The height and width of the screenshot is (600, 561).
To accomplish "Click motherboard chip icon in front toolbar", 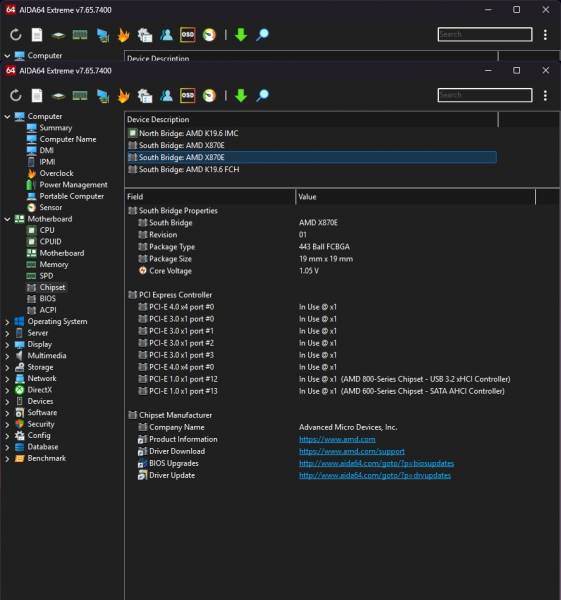I will point(58,96).
